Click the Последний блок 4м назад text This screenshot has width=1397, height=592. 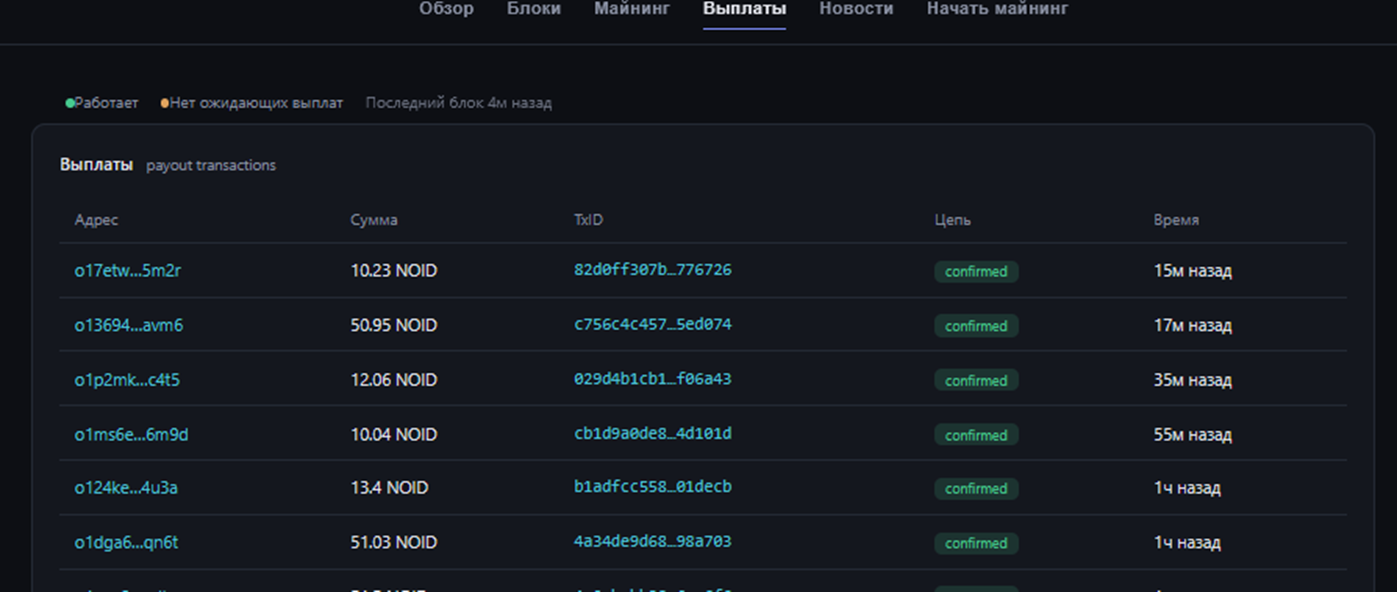tap(458, 103)
